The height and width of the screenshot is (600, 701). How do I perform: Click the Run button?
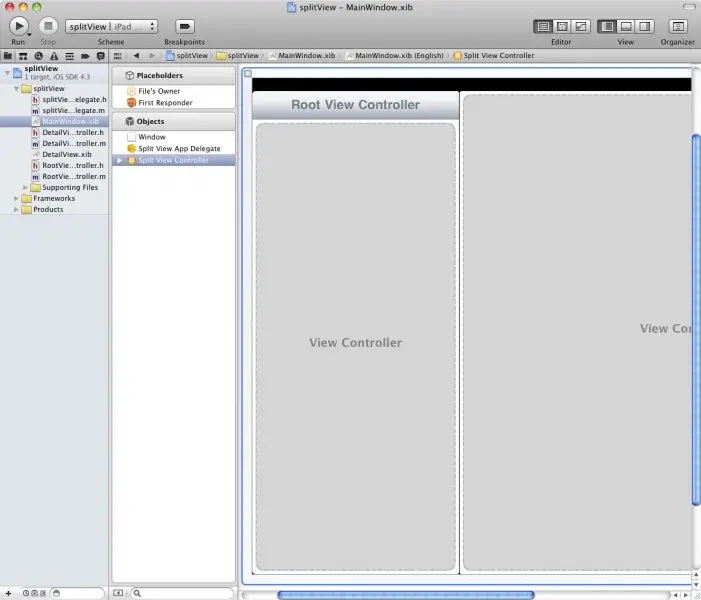click(x=18, y=26)
